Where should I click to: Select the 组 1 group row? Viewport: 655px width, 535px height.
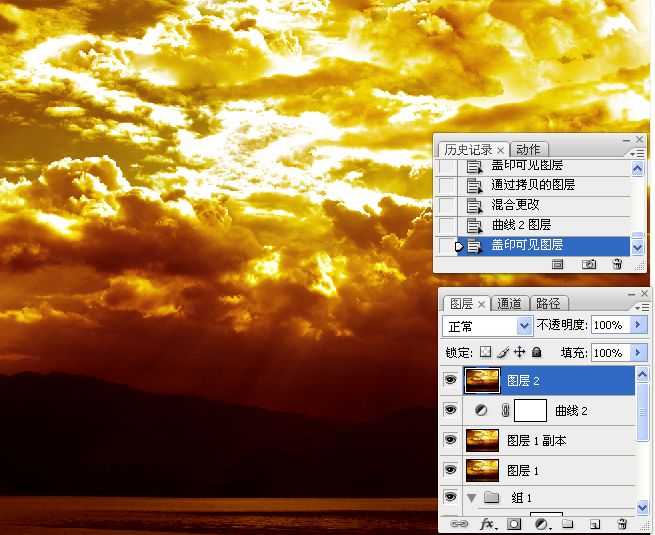(550, 497)
